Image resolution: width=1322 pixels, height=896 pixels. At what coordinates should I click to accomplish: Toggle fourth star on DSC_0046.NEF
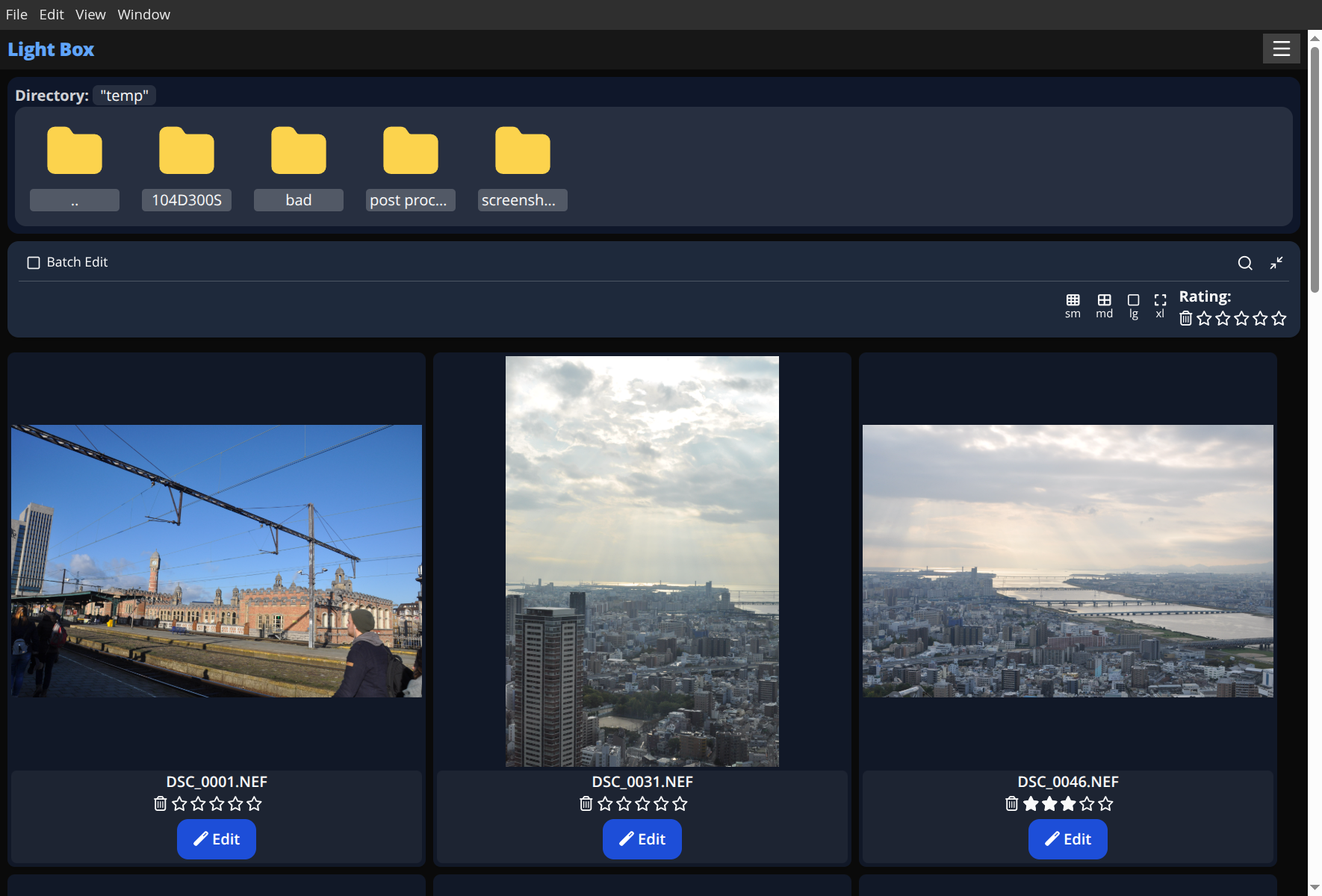(x=1087, y=803)
